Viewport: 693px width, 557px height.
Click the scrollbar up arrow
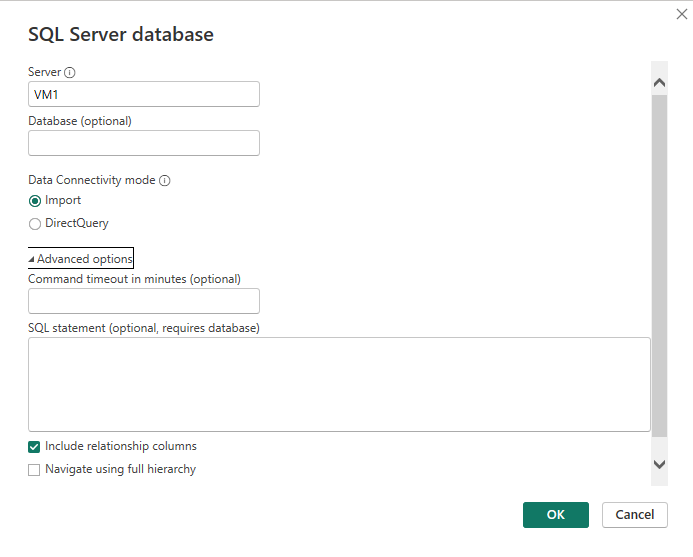[659, 83]
